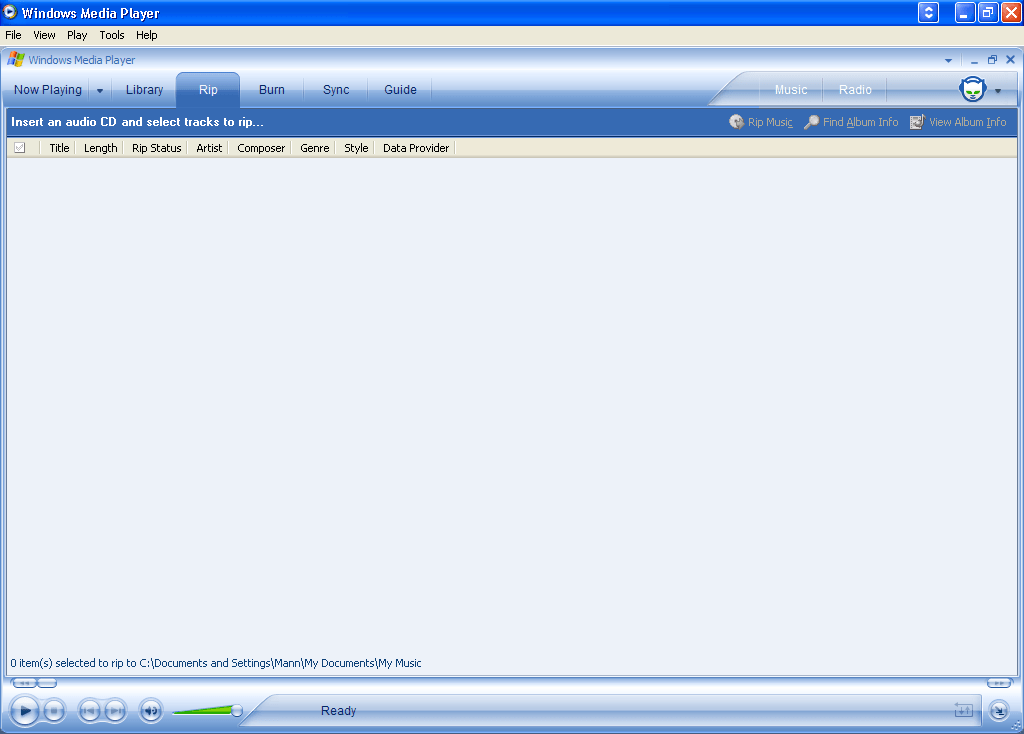Image resolution: width=1024 pixels, height=734 pixels.
Task: Open the online store selection arrow
Action: click(x=997, y=89)
